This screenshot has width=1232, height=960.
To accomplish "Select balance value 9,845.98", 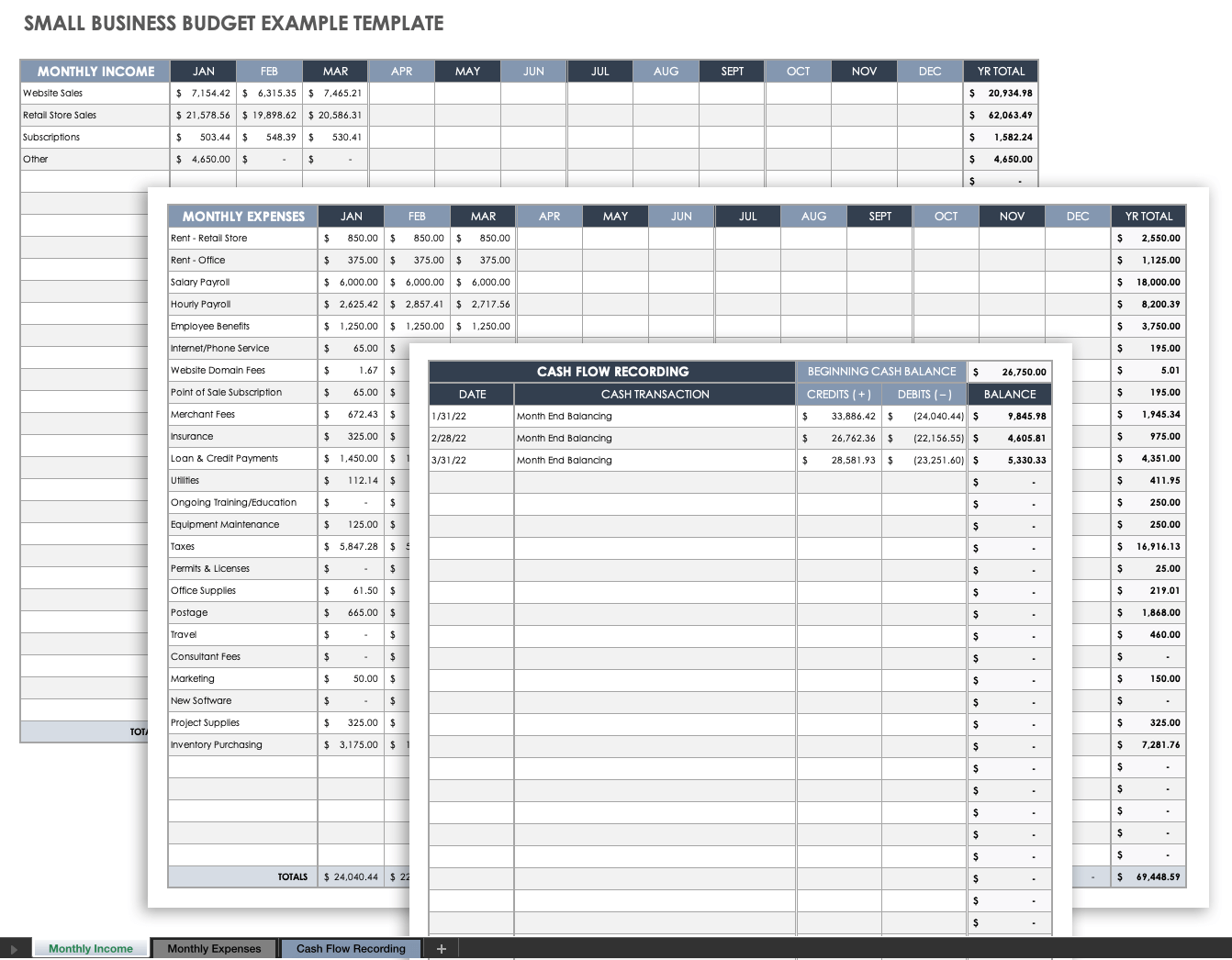I will coord(1010,416).
